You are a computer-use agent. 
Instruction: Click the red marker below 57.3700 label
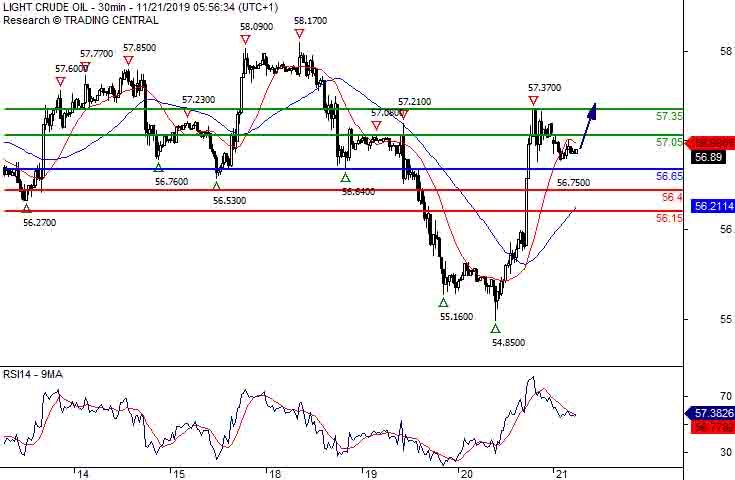coord(533,101)
